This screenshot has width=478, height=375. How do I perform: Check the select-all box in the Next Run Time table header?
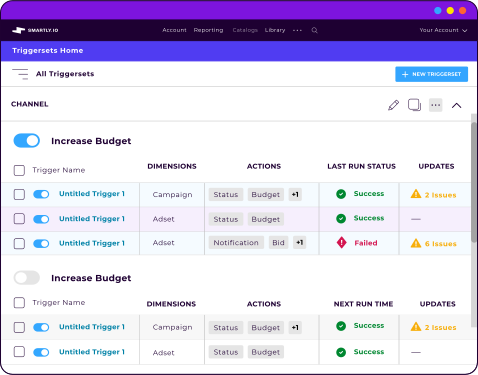pyautogui.click(x=19, y=303)
